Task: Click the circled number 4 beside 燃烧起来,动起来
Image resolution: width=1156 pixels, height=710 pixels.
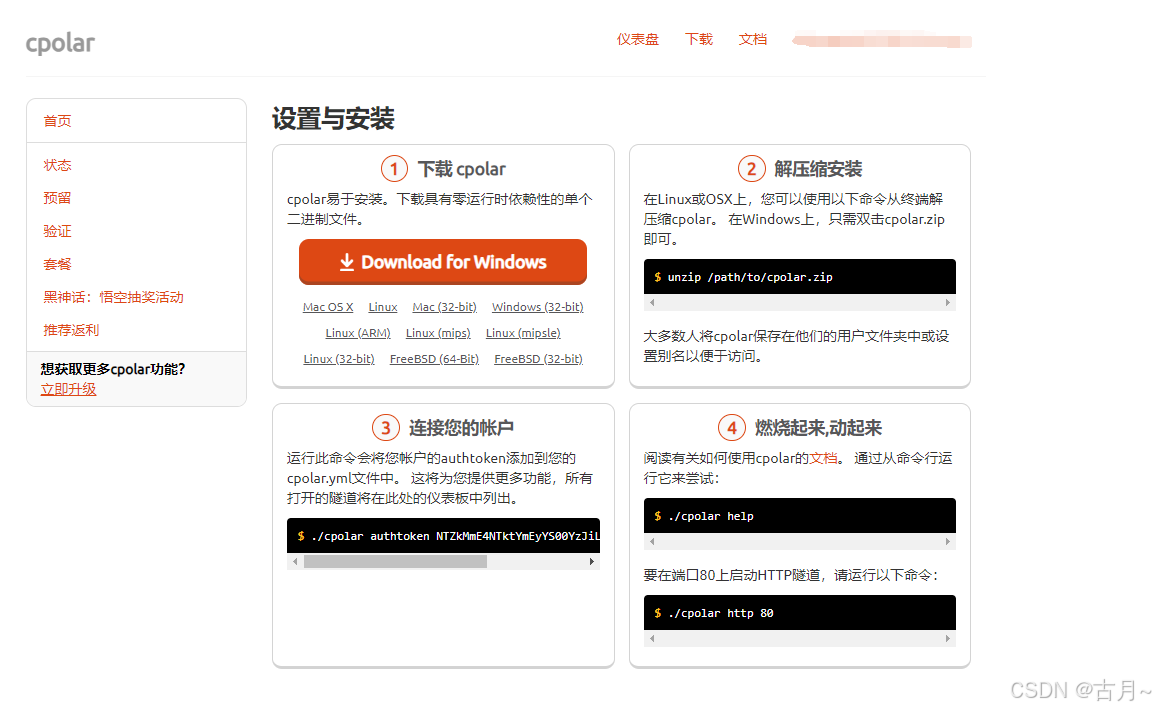Action: pyautogui.click(x=731, y=427)
